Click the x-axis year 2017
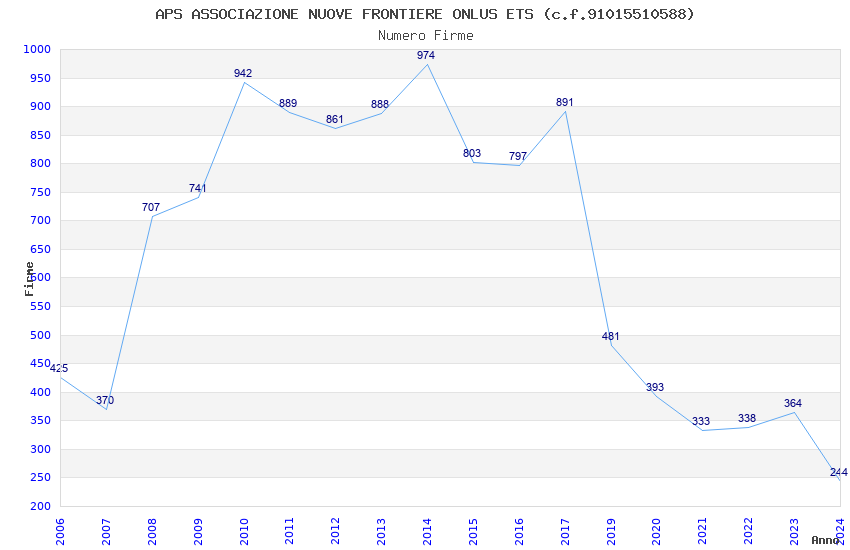Viewport: 850px width, 550px height. coord(565,532)
